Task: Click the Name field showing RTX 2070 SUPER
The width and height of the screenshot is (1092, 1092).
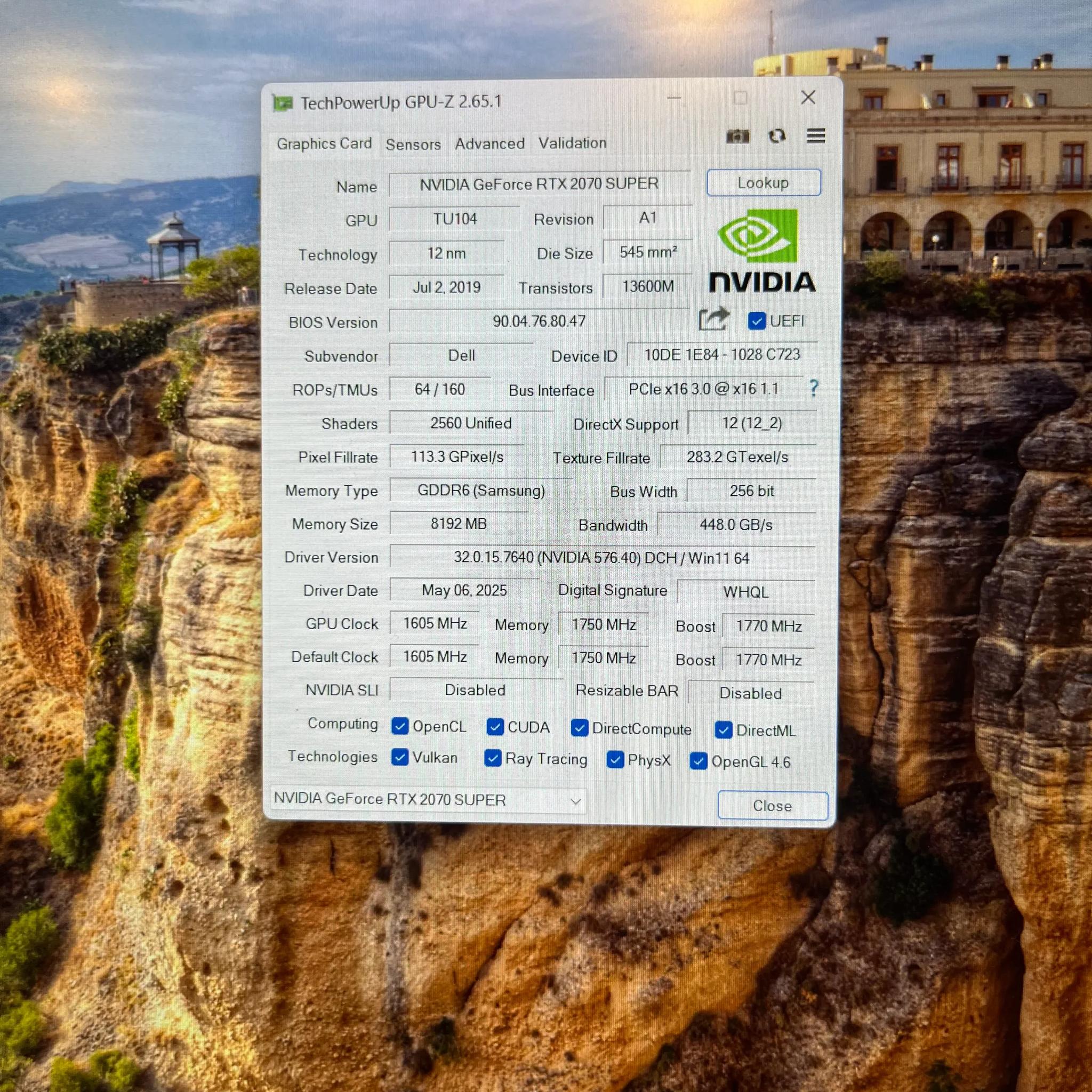Action: point(539,184)
